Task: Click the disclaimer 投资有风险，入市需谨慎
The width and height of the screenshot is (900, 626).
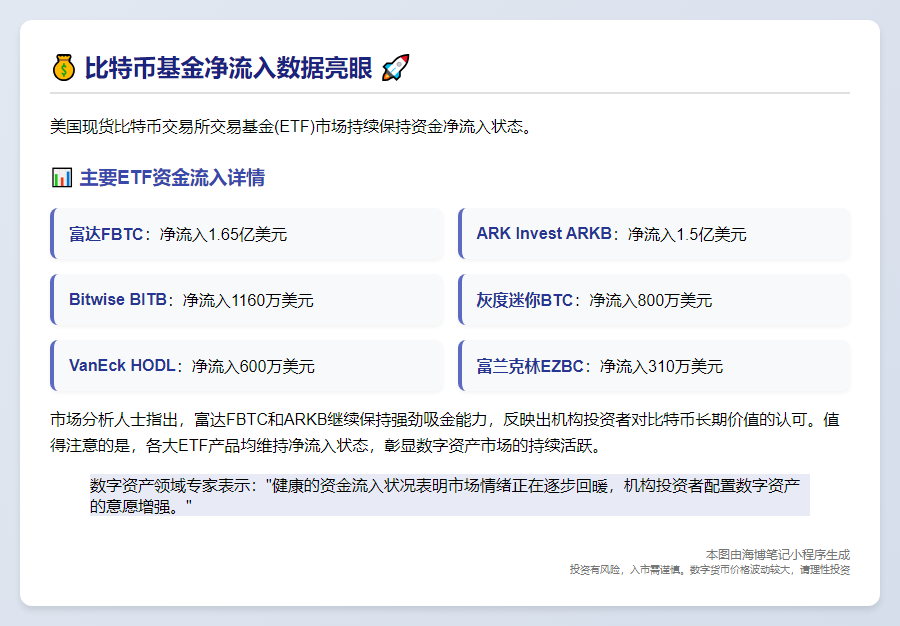Action: (709, 570)
